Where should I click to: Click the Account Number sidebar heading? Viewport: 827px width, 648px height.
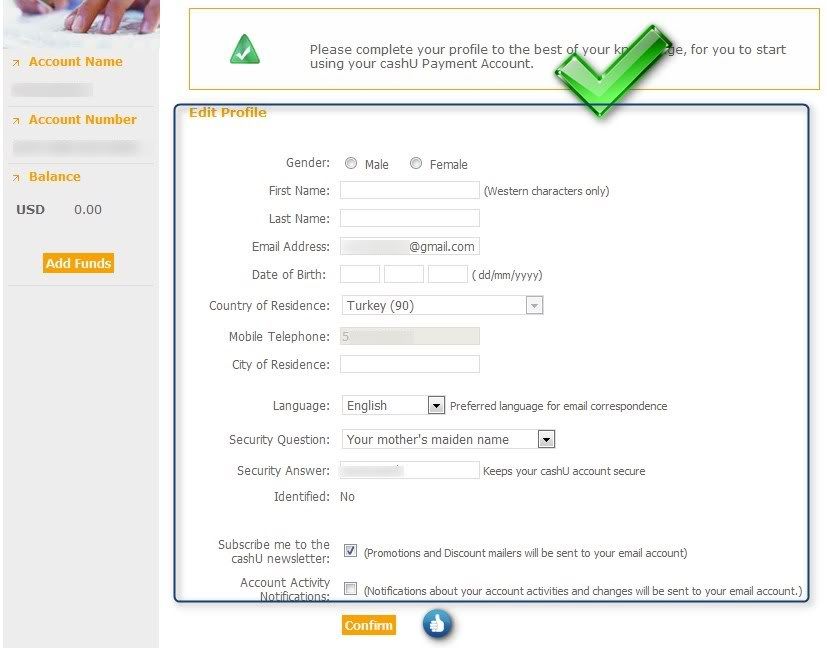click(83, 120)
